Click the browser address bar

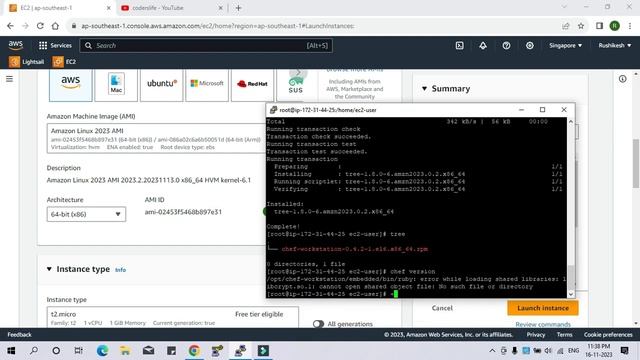point(314,26)
